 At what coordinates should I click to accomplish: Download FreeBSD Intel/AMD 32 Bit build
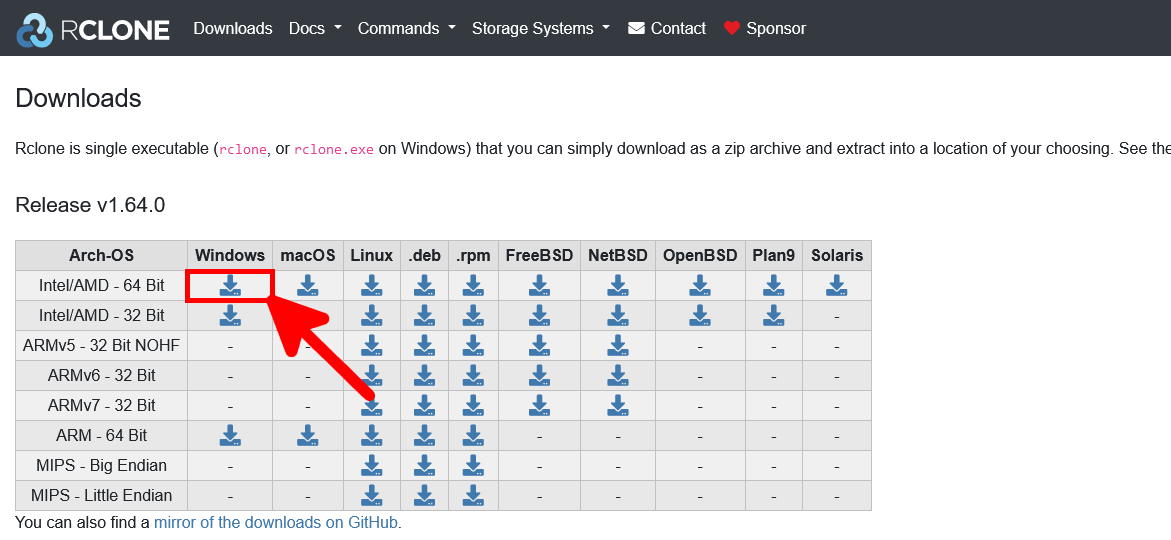[539, 316]
